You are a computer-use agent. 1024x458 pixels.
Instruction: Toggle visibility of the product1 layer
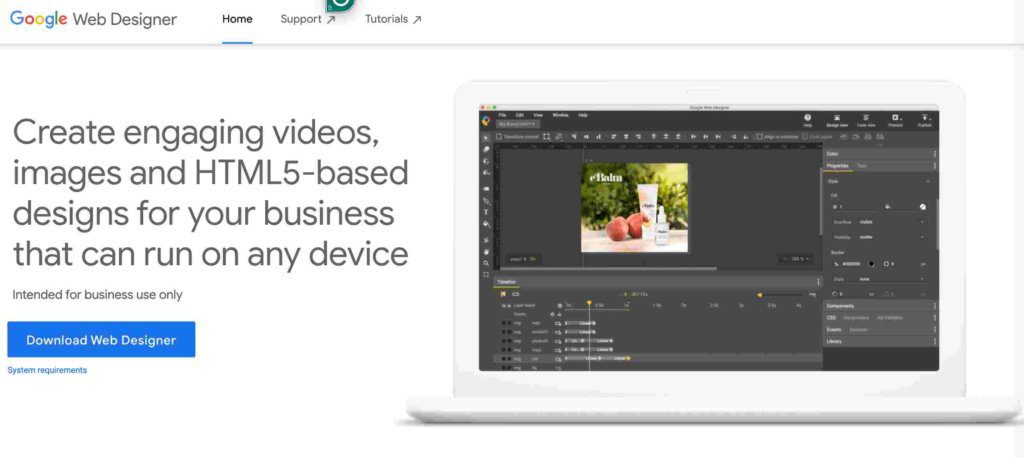coord(504,332)
